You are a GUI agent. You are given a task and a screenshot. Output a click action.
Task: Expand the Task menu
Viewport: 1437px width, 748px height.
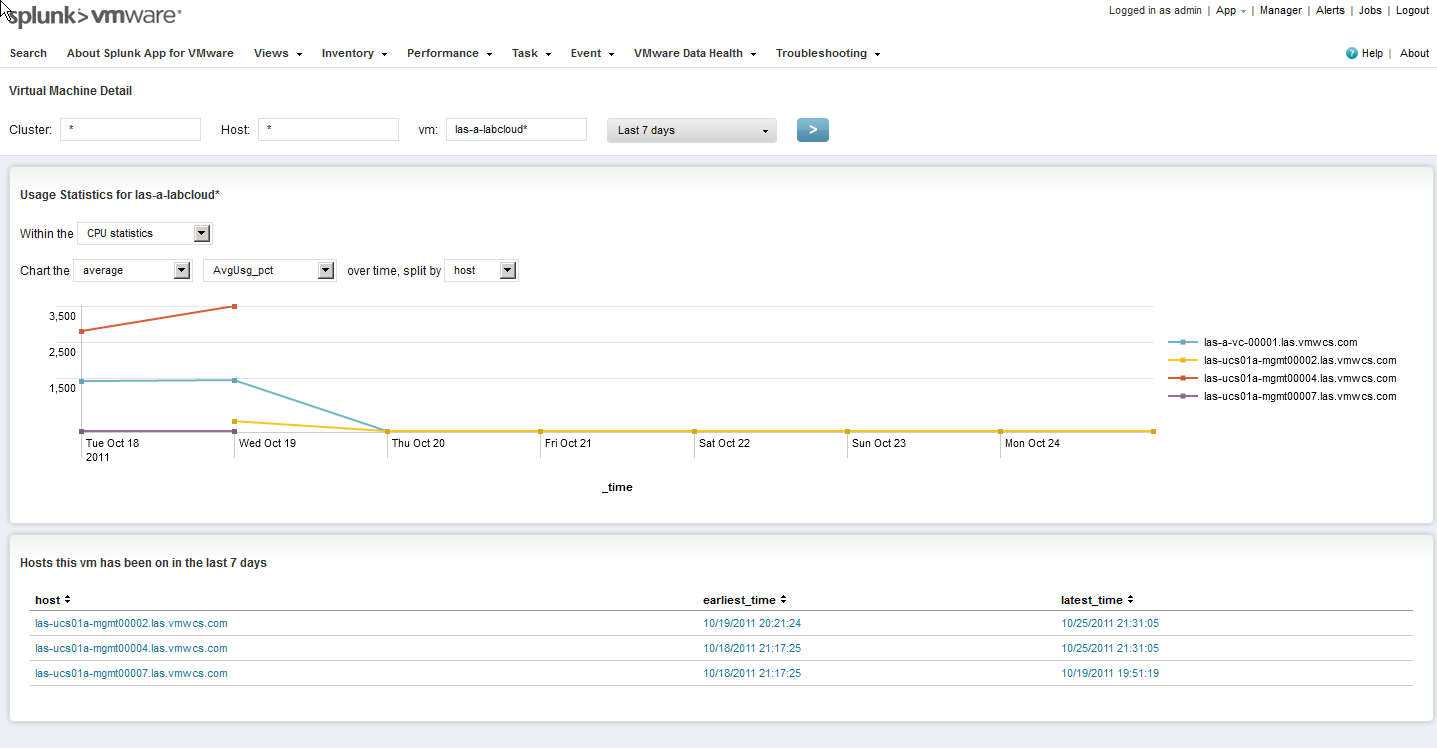(531, 53)
